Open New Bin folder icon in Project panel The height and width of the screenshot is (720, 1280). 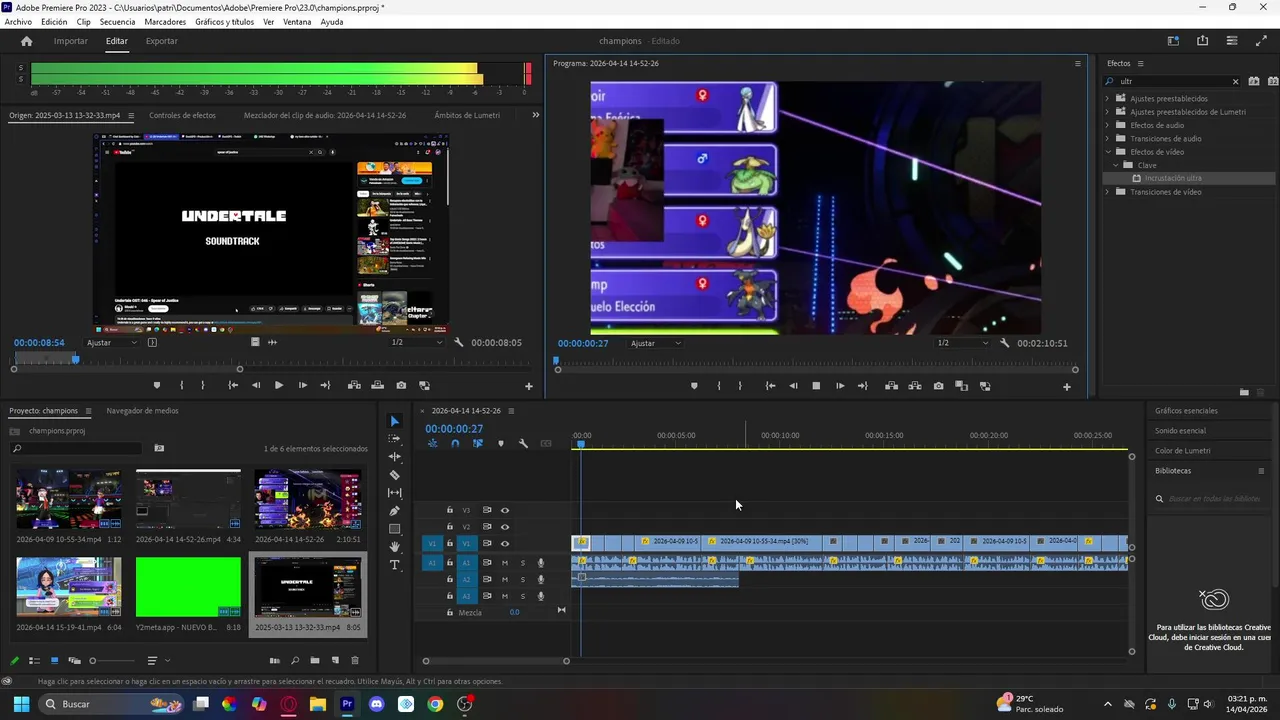click(315, 661)
